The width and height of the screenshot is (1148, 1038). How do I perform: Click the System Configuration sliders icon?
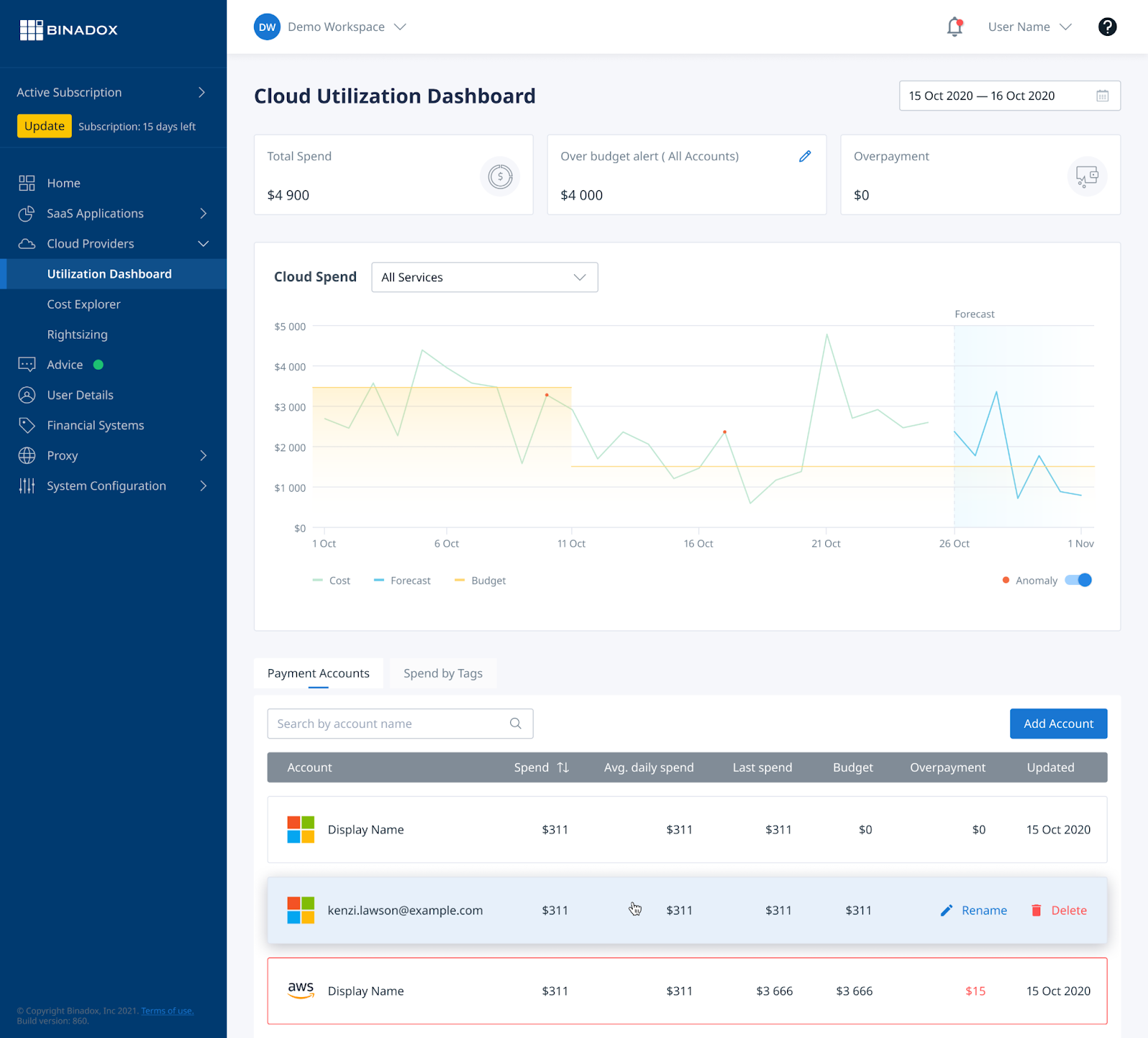point(27,486)
